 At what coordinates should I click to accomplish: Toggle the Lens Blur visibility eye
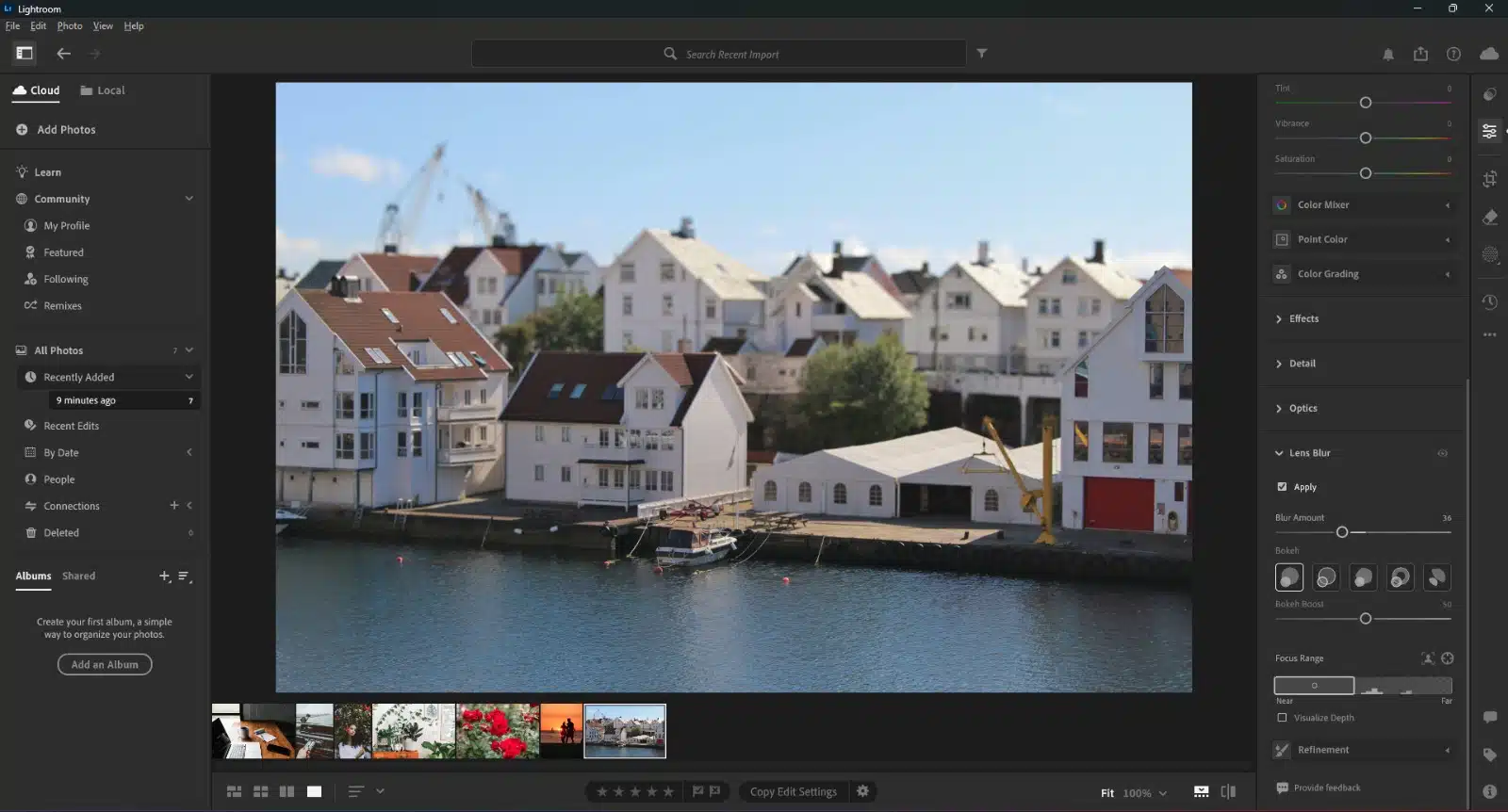pyautogui.click(x=1442, y=453)
